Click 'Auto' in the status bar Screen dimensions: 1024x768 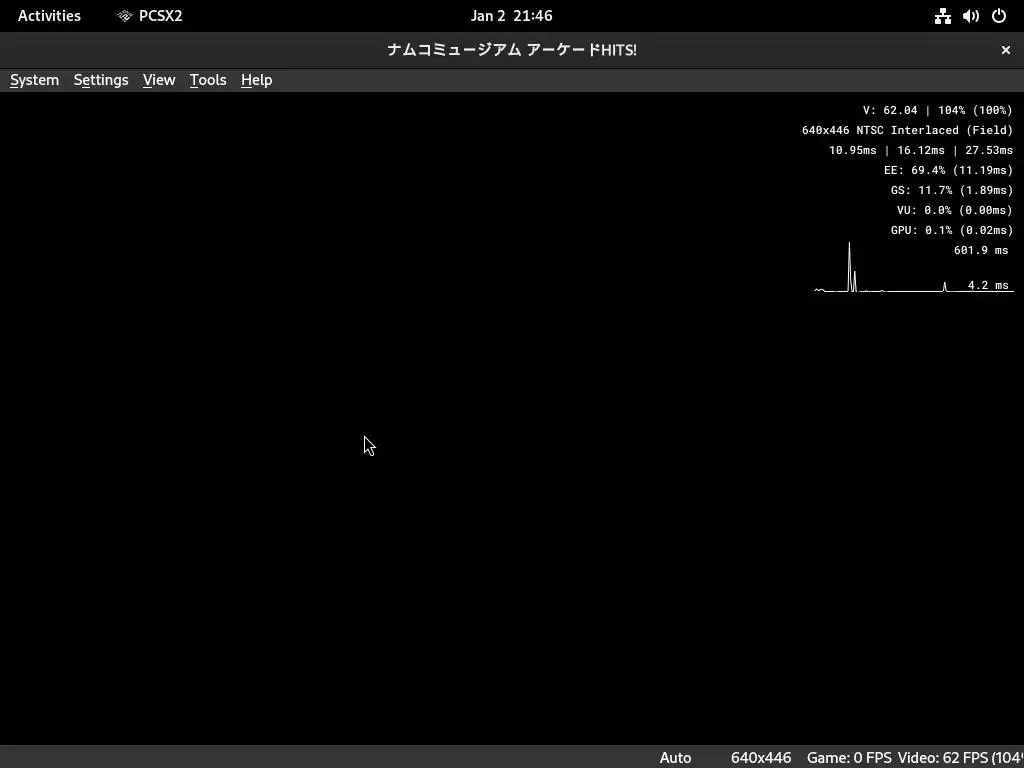tap(675, 758)
